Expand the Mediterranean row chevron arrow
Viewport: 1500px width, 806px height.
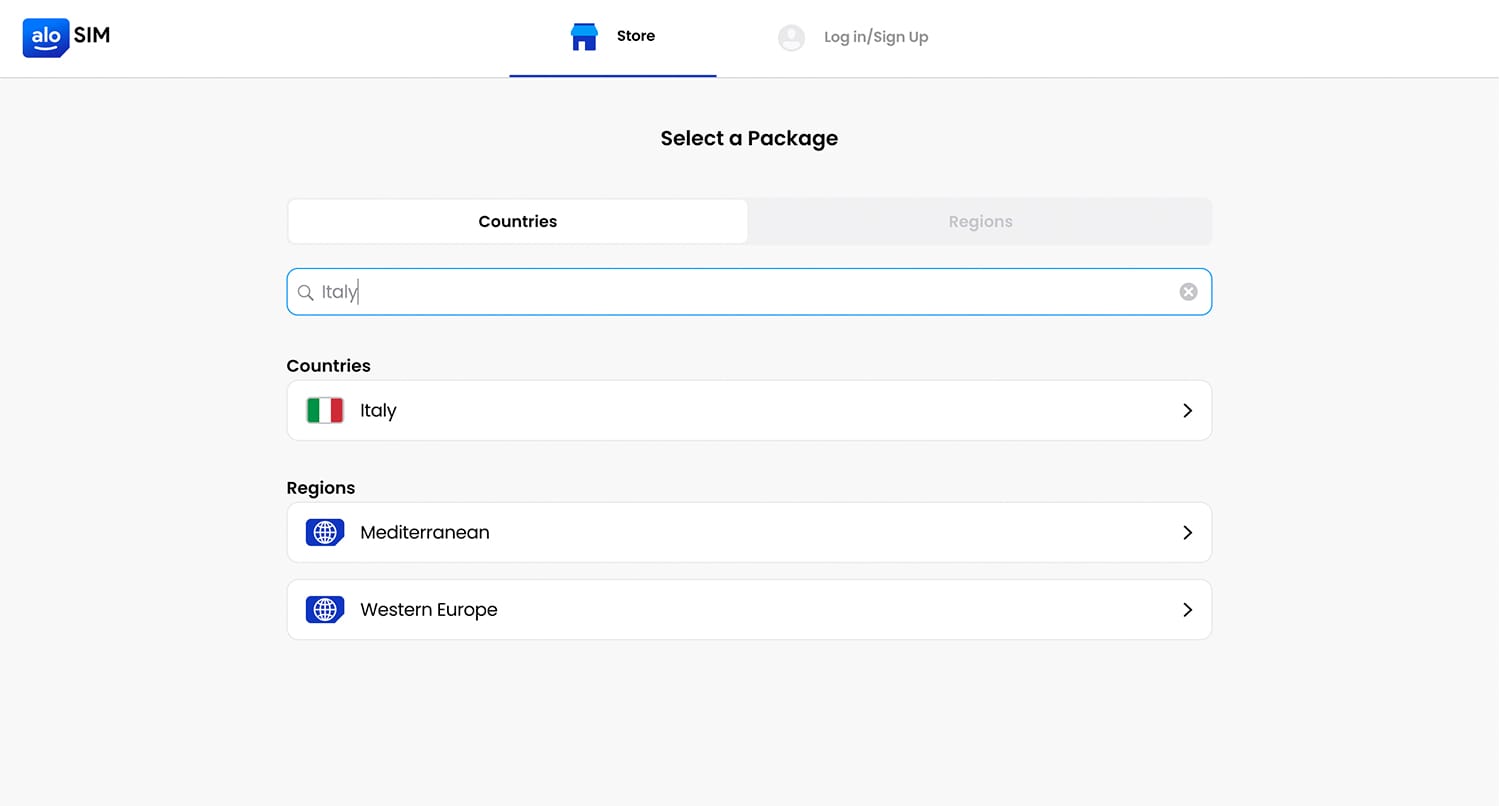[x=1187, y=533]
